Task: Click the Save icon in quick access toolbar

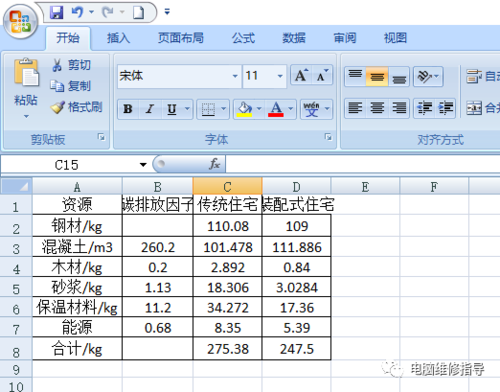Action: pos(57,13)
